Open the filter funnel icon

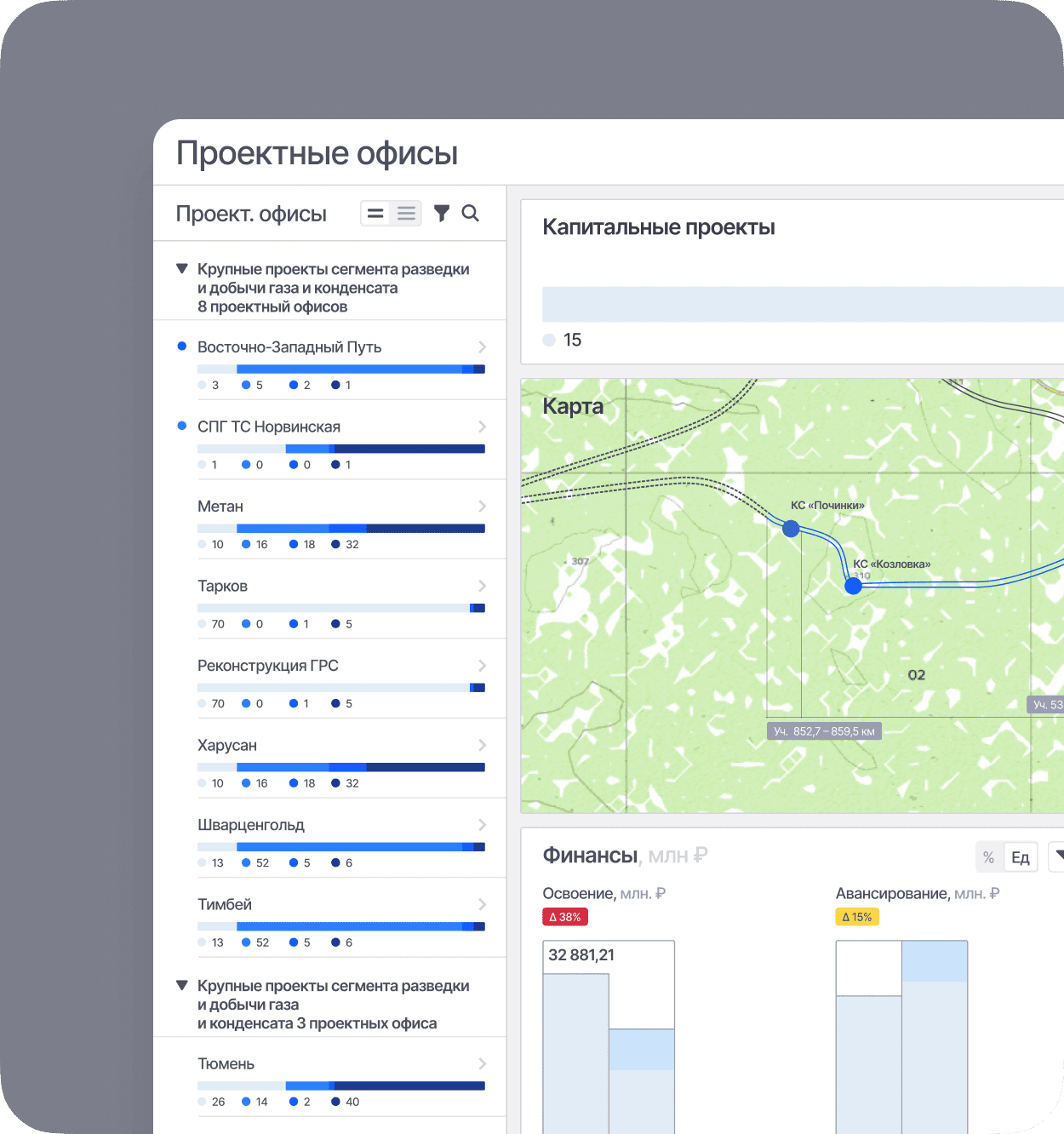tap(442, 214)
